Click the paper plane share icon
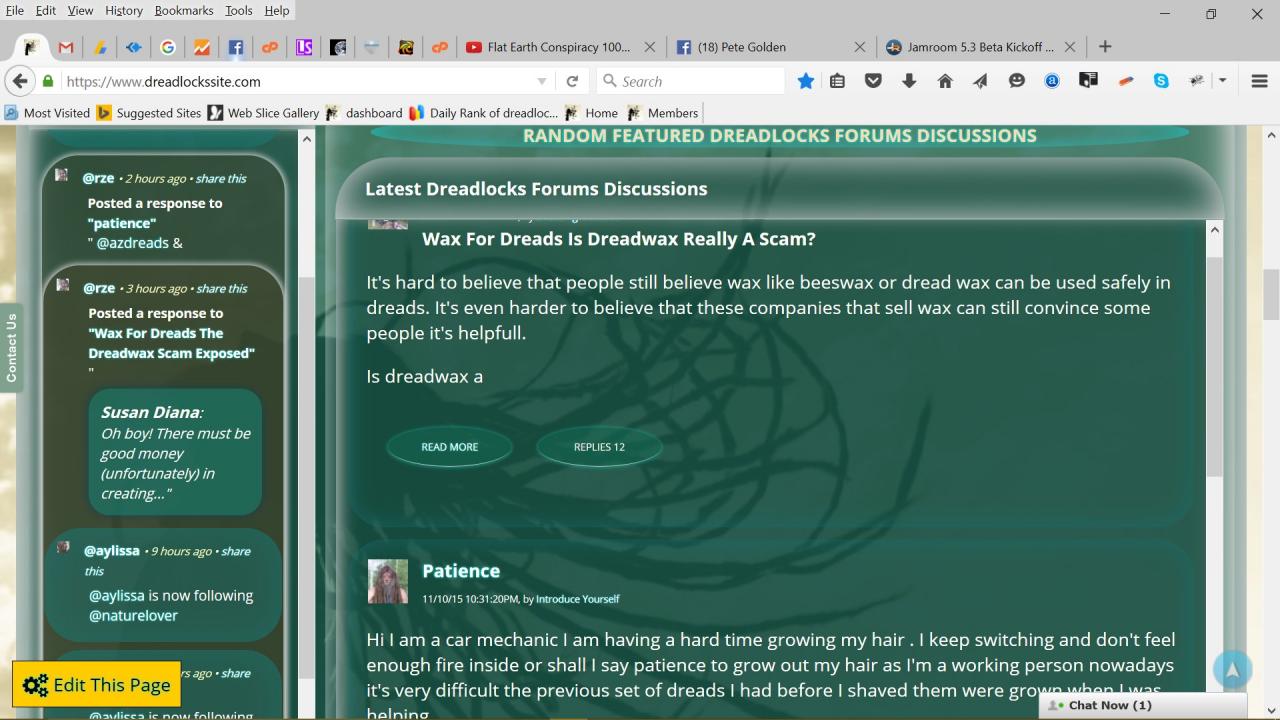 point(981,81)
